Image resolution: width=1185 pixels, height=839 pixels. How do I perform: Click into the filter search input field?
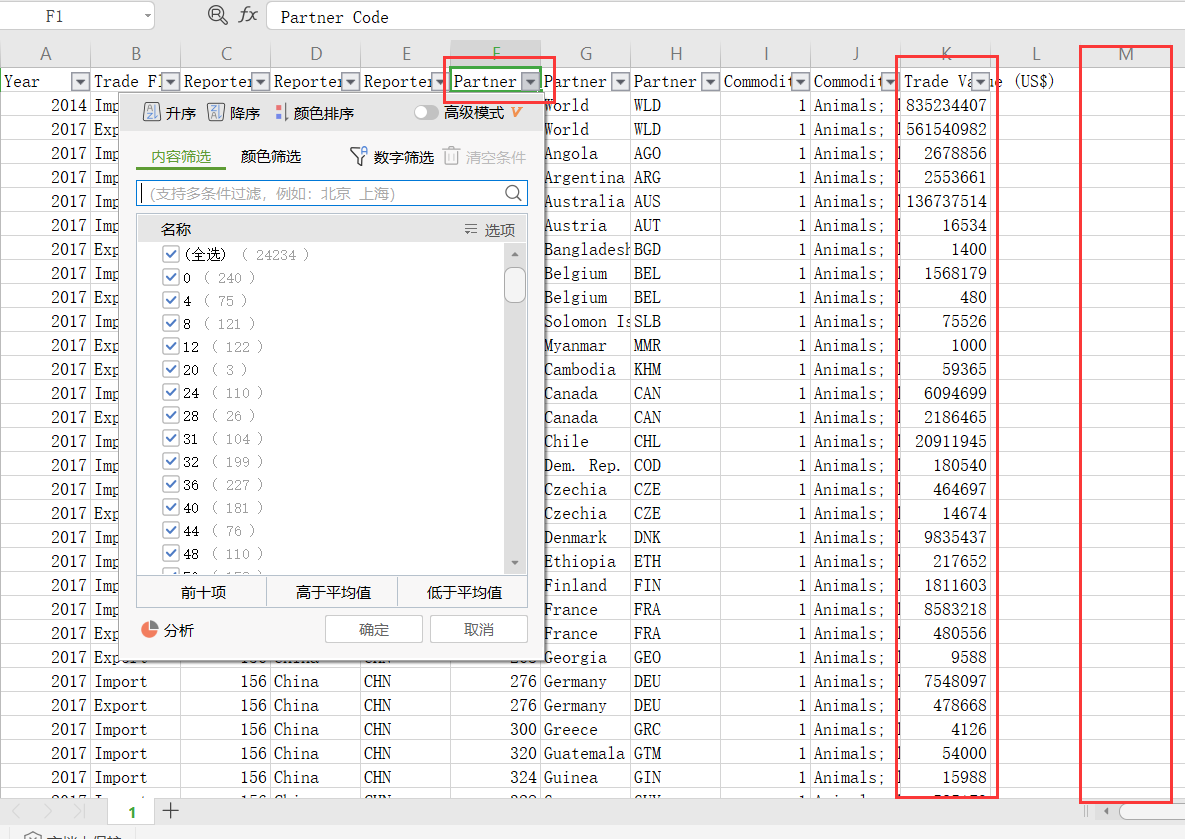[x=320, y=193]
